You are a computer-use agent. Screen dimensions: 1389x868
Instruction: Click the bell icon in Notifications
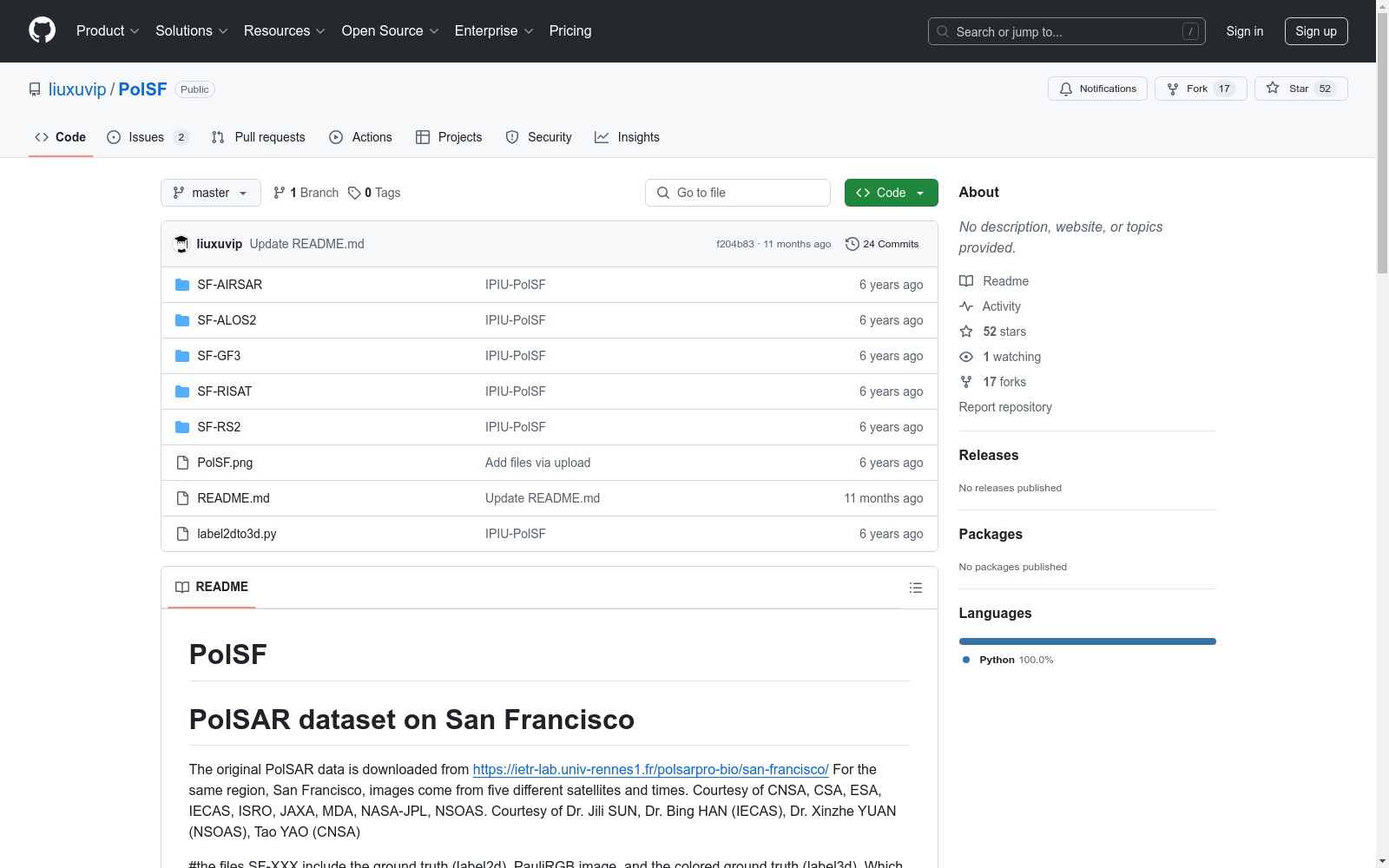pyautogui.click(x=1066, y=89)
